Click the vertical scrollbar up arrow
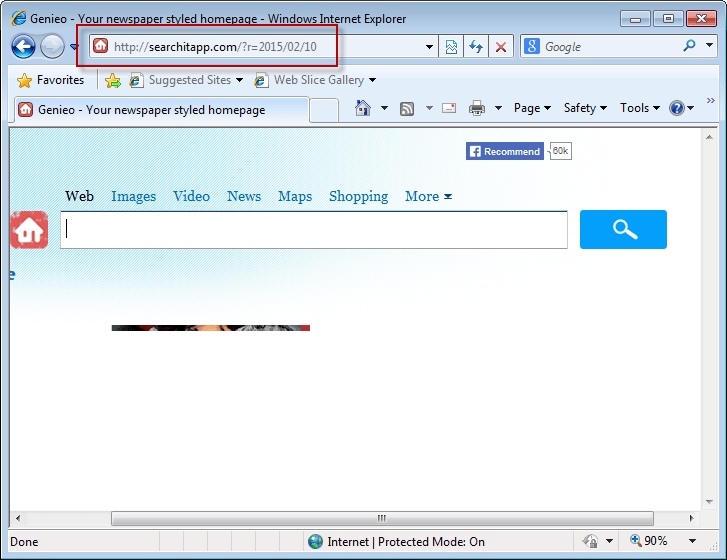Image resolution: width=727 pixels, height=560 pixels. click(x=709, y=137)
